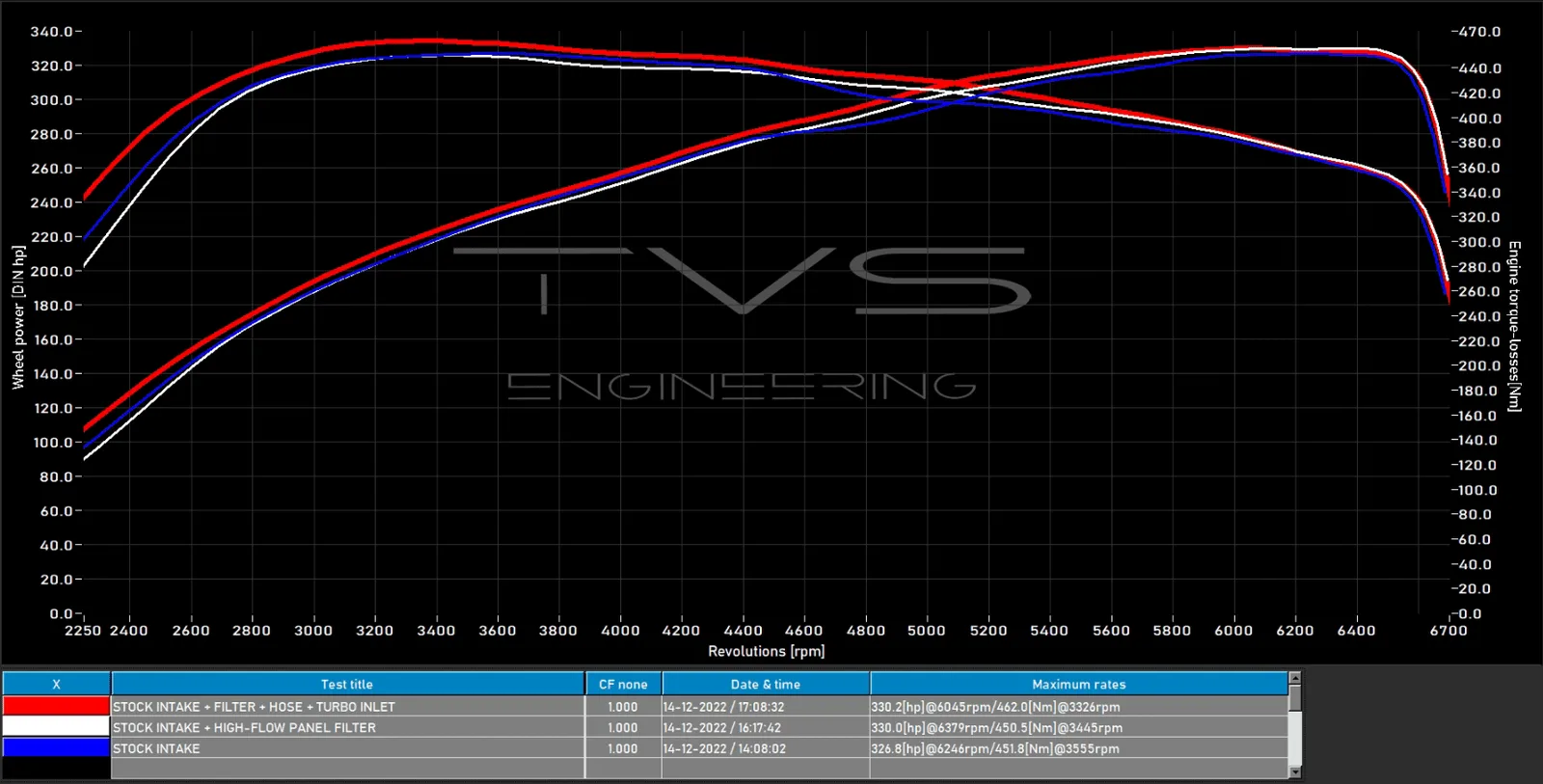
Task: Click the 'Engine torque-losses[Nm]' axis title
Action: 1514,326
